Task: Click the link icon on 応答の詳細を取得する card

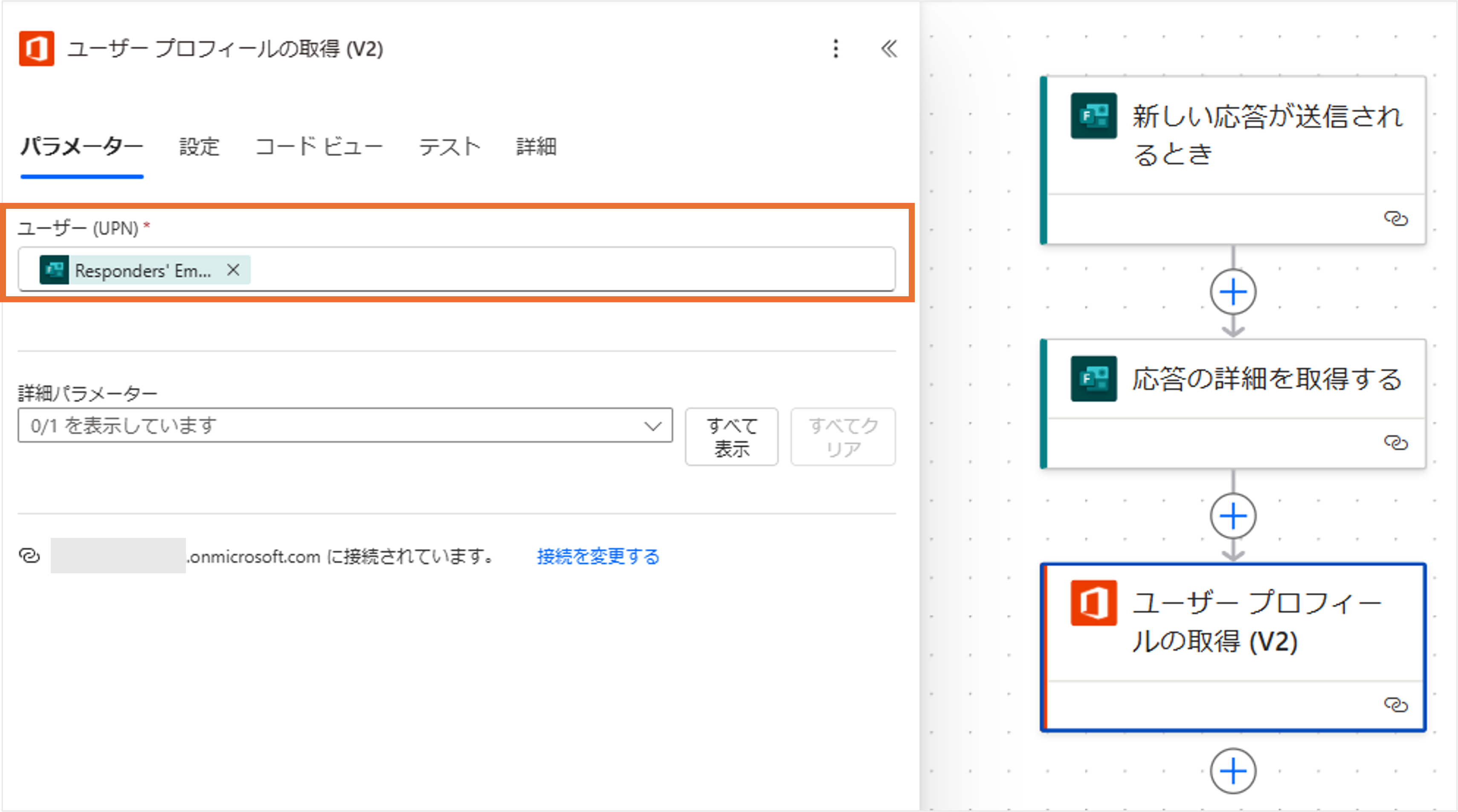Action: click(1395, 442)
